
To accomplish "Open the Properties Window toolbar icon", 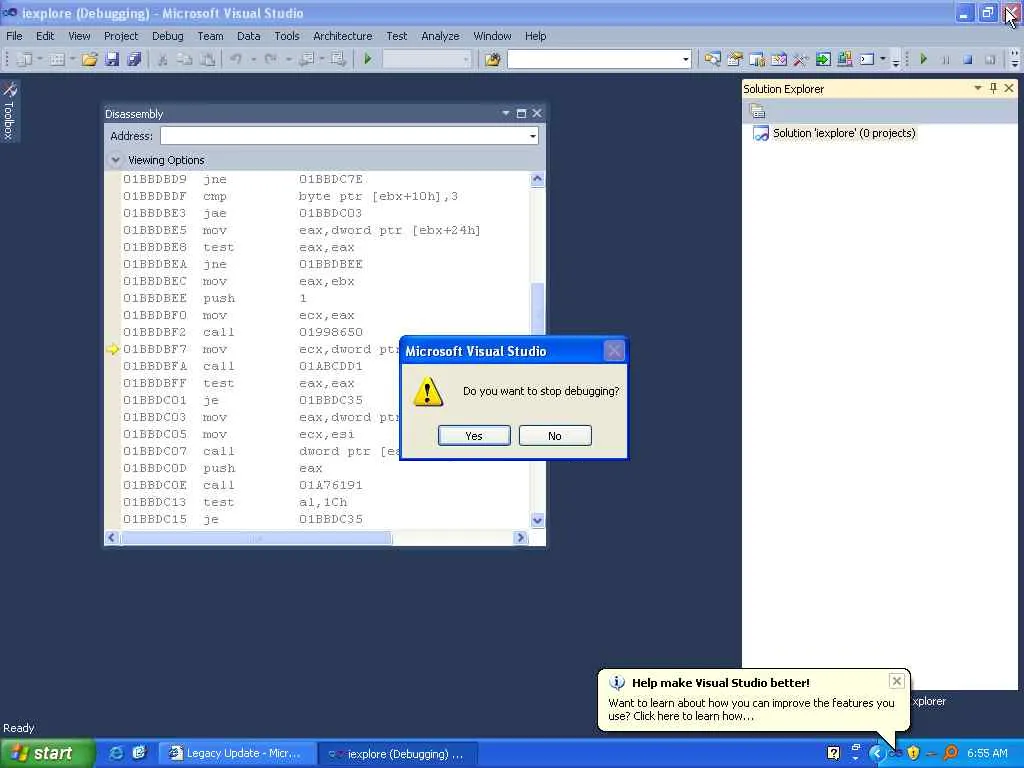I will pos(735,59).
